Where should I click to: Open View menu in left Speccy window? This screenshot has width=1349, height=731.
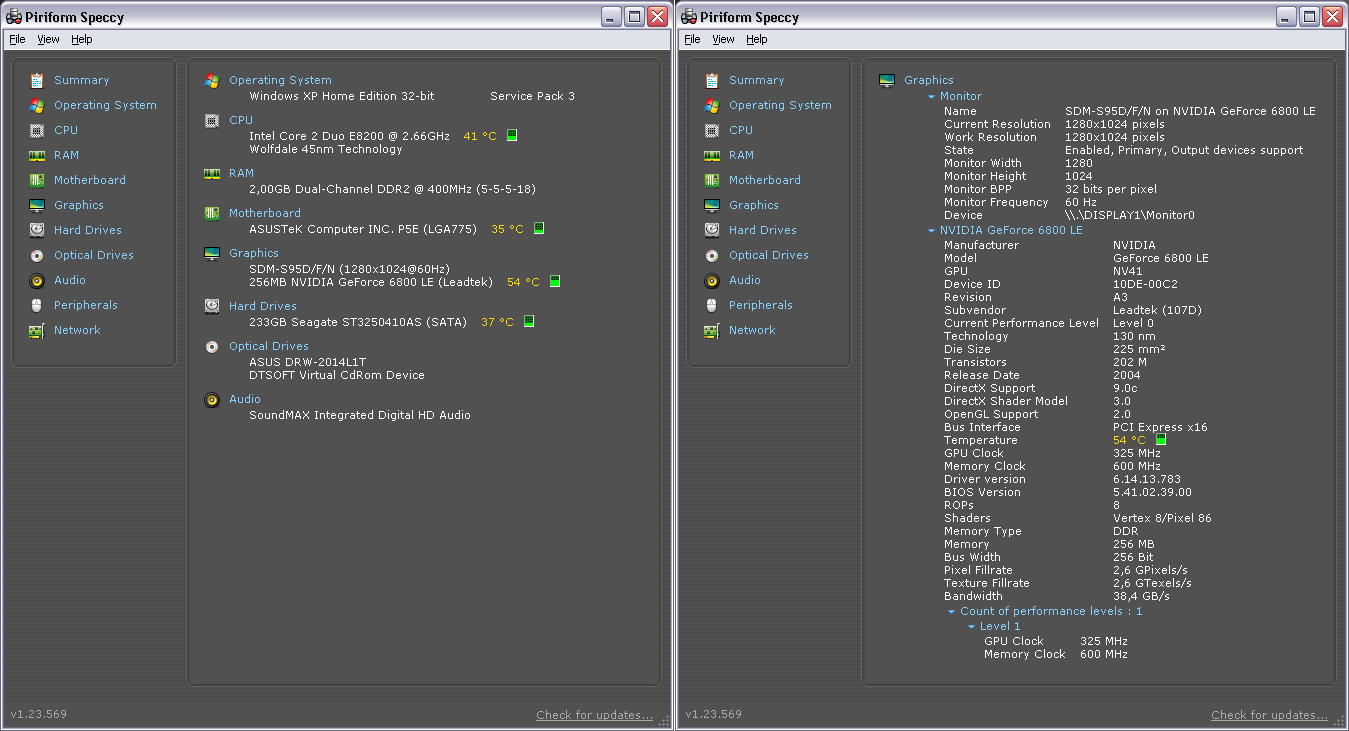pyautogui.click(x=49, y=39)
